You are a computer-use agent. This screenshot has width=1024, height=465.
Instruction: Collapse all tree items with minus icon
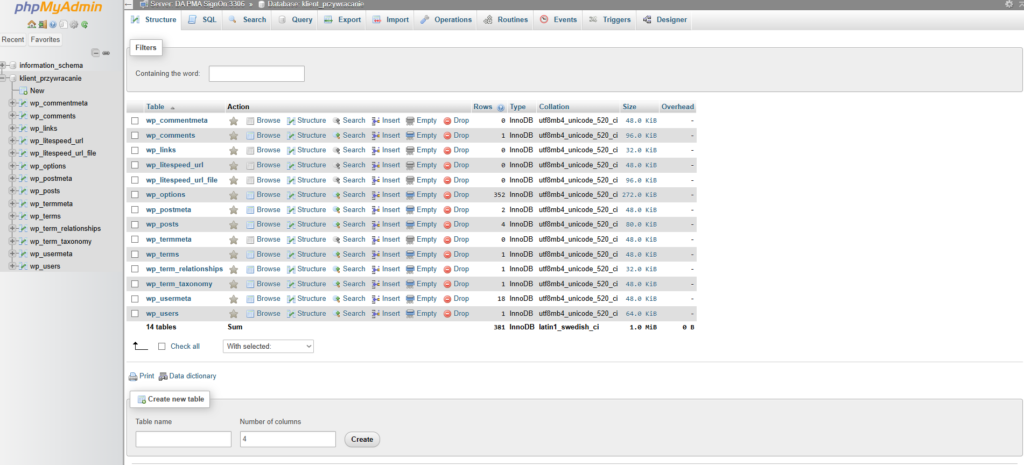point(94,52)
